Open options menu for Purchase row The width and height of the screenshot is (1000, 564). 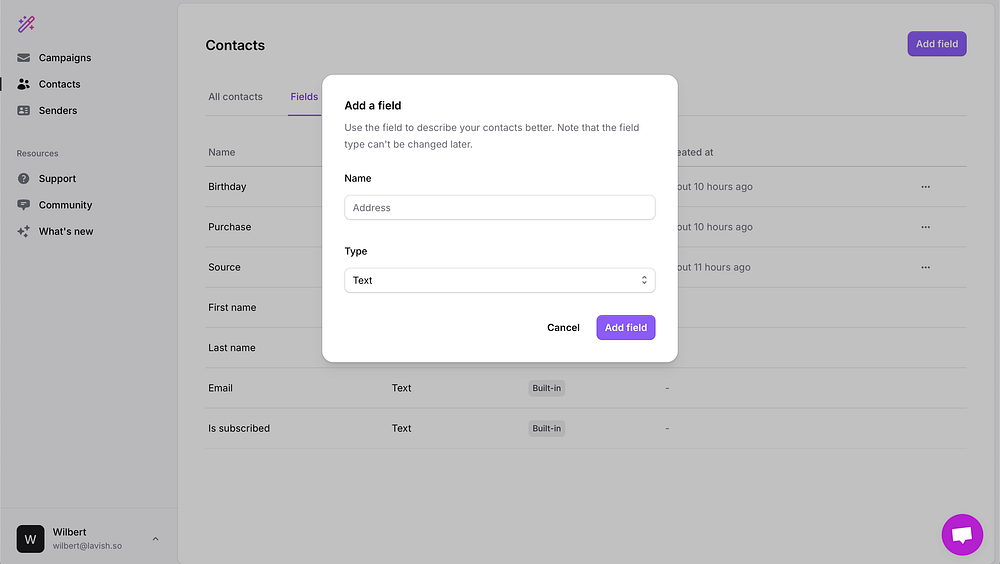(925, 227)
